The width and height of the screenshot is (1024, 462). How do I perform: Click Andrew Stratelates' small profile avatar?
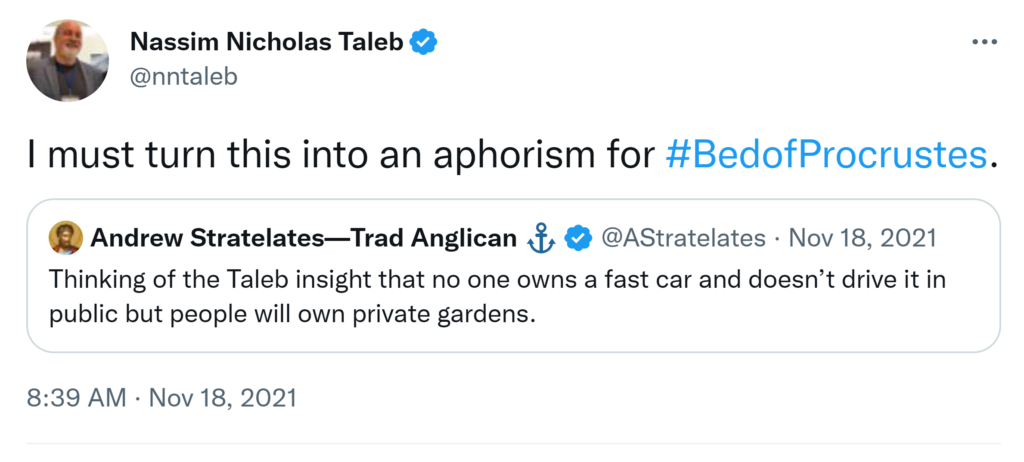click(66, 238)
